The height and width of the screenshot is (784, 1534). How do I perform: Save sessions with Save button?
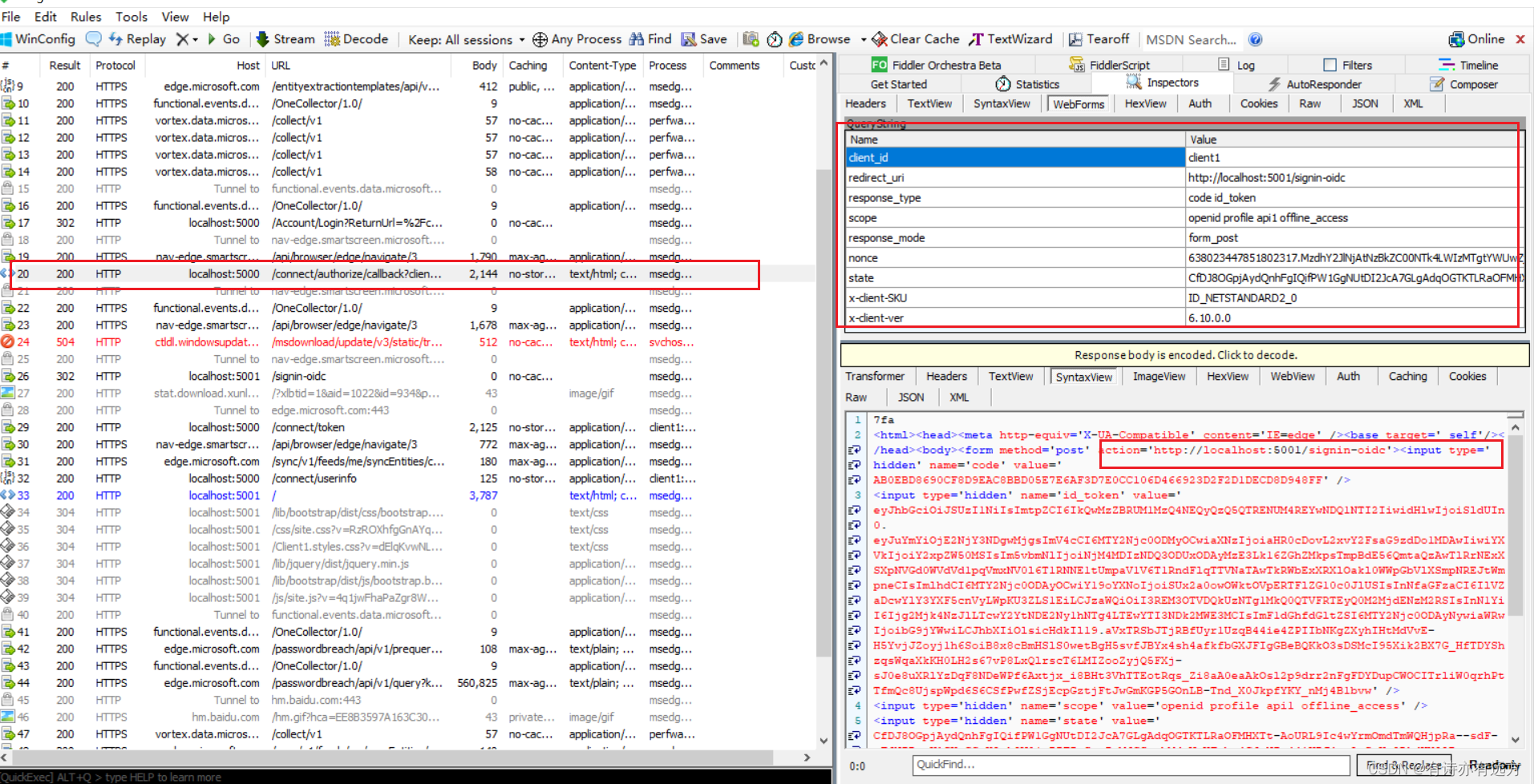point(704,38)
